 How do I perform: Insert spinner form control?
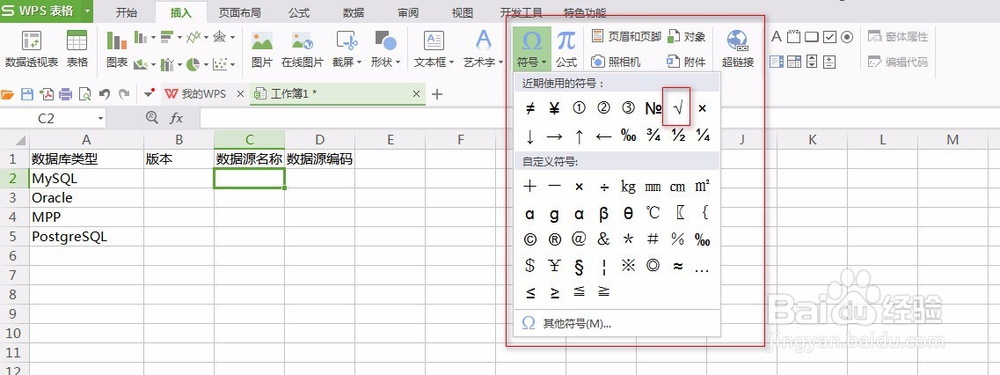[829, 62]
